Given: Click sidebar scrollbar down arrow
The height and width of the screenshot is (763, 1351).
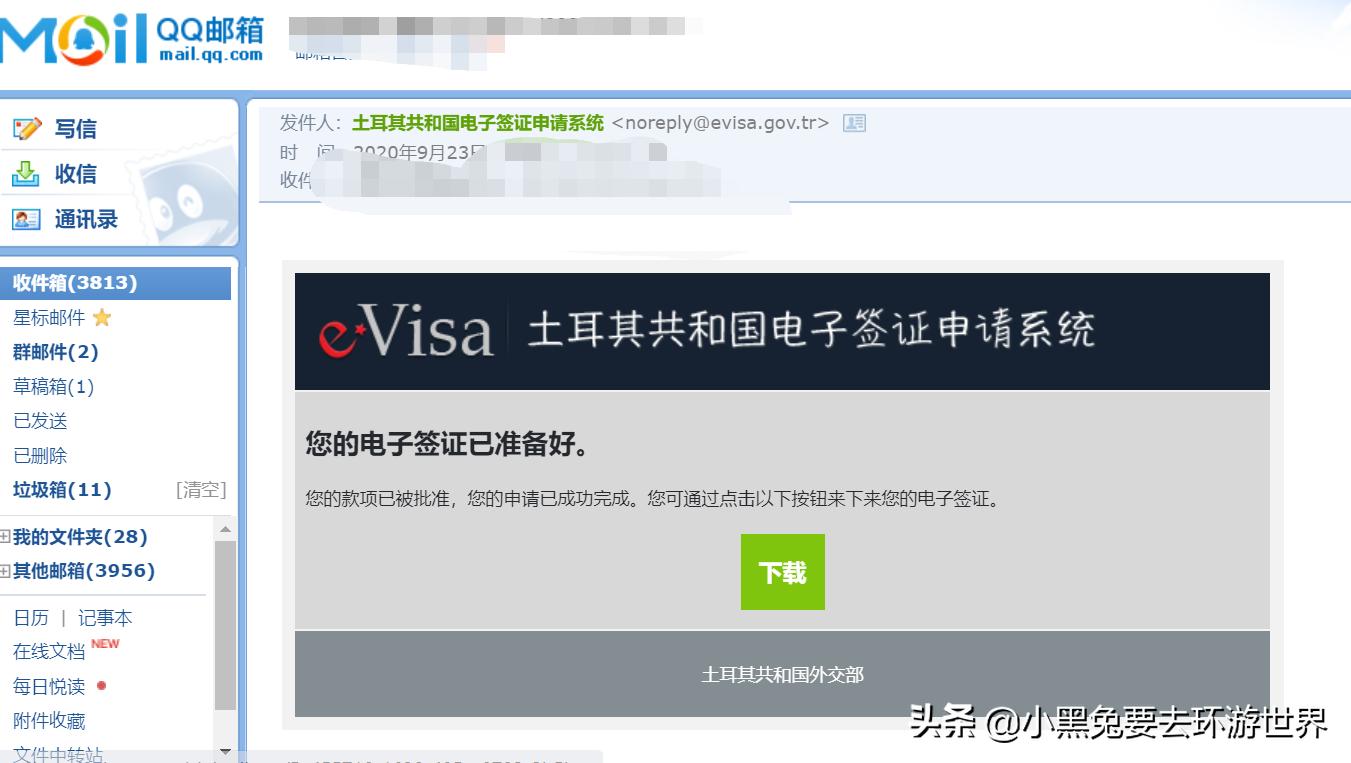Looking at the screenshot, I should [225, 751].
